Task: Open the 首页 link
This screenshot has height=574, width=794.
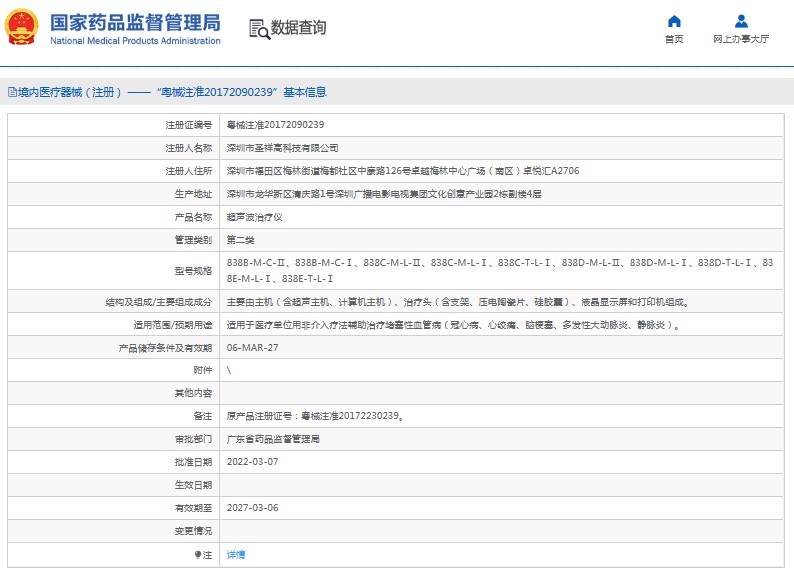Action: pyautogui.click(x=674, y=39)
